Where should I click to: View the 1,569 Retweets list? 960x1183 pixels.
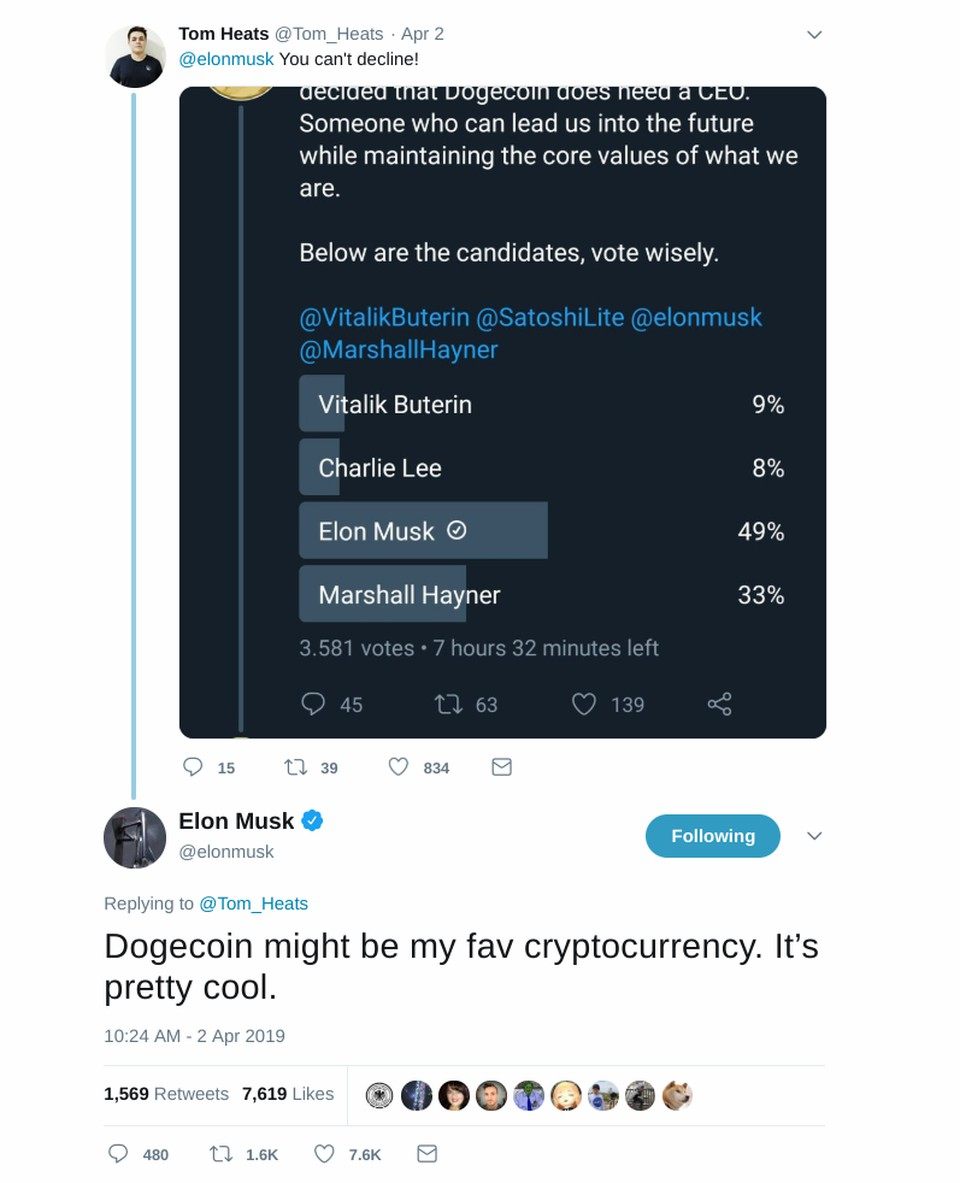[x=166, y=1094]
